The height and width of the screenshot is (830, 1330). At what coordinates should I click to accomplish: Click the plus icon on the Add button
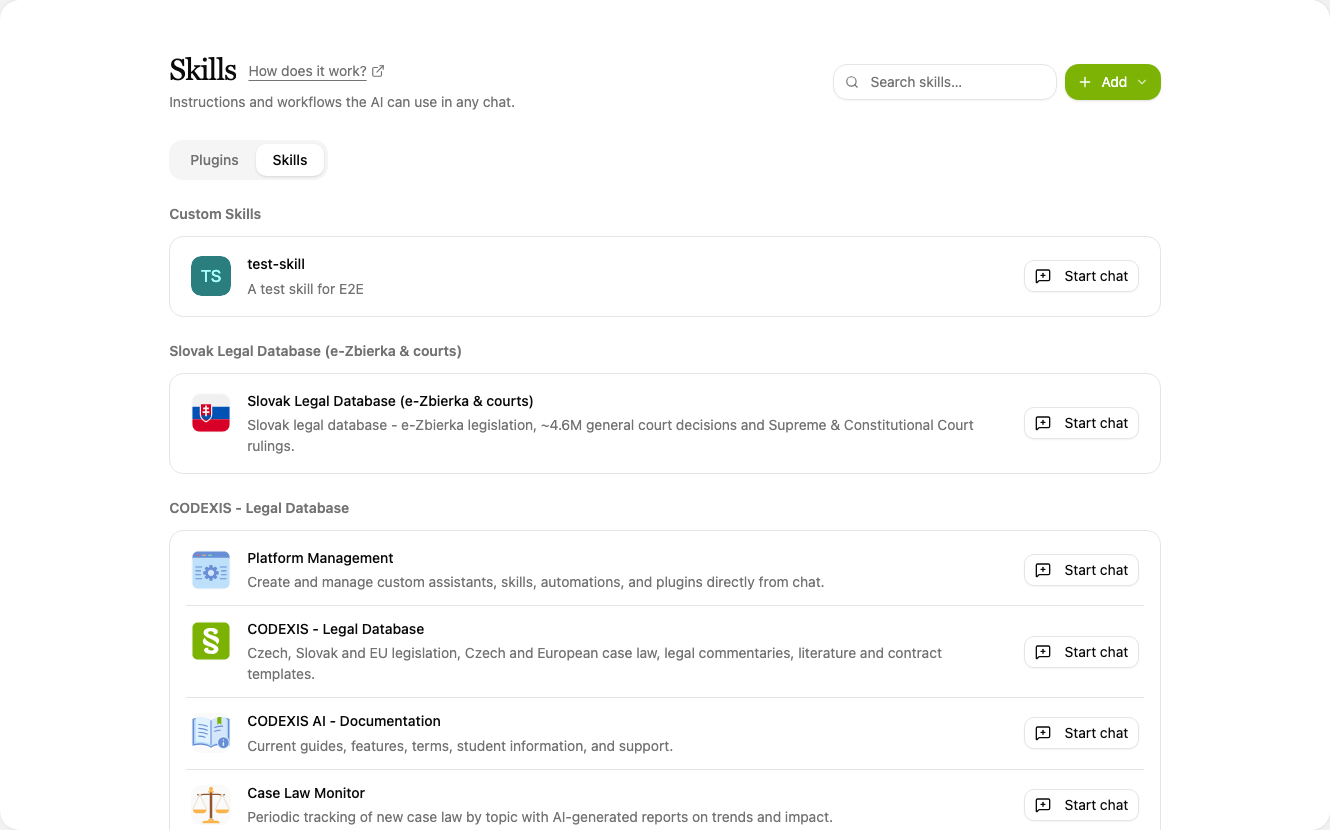[x=1085, y=82]
